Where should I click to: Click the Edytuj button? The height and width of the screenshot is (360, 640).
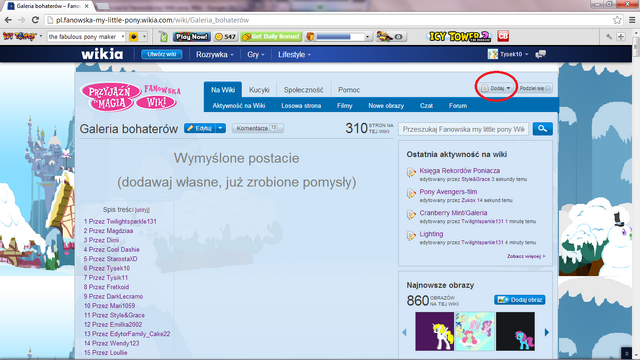pyautogui.click(x=200, y=128)
